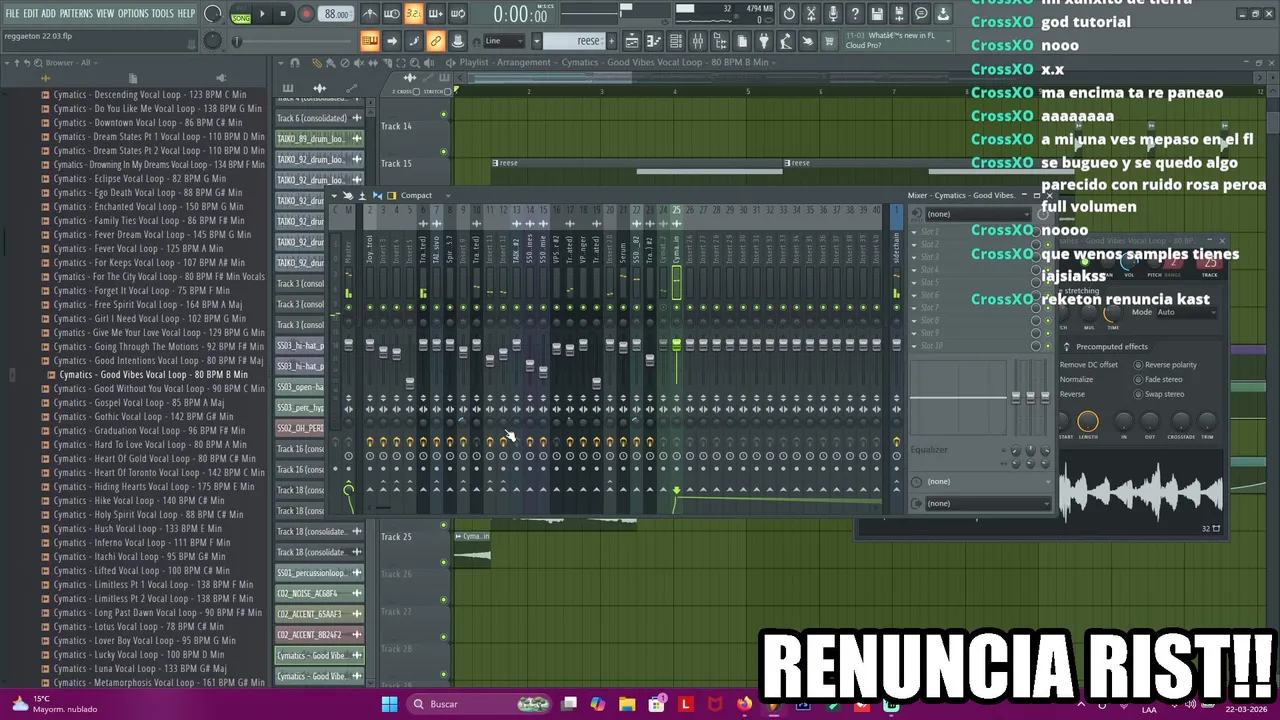Screen dimensions: 1280x720
Task: Open the undo history icon
Action: (x=789, y=14)
